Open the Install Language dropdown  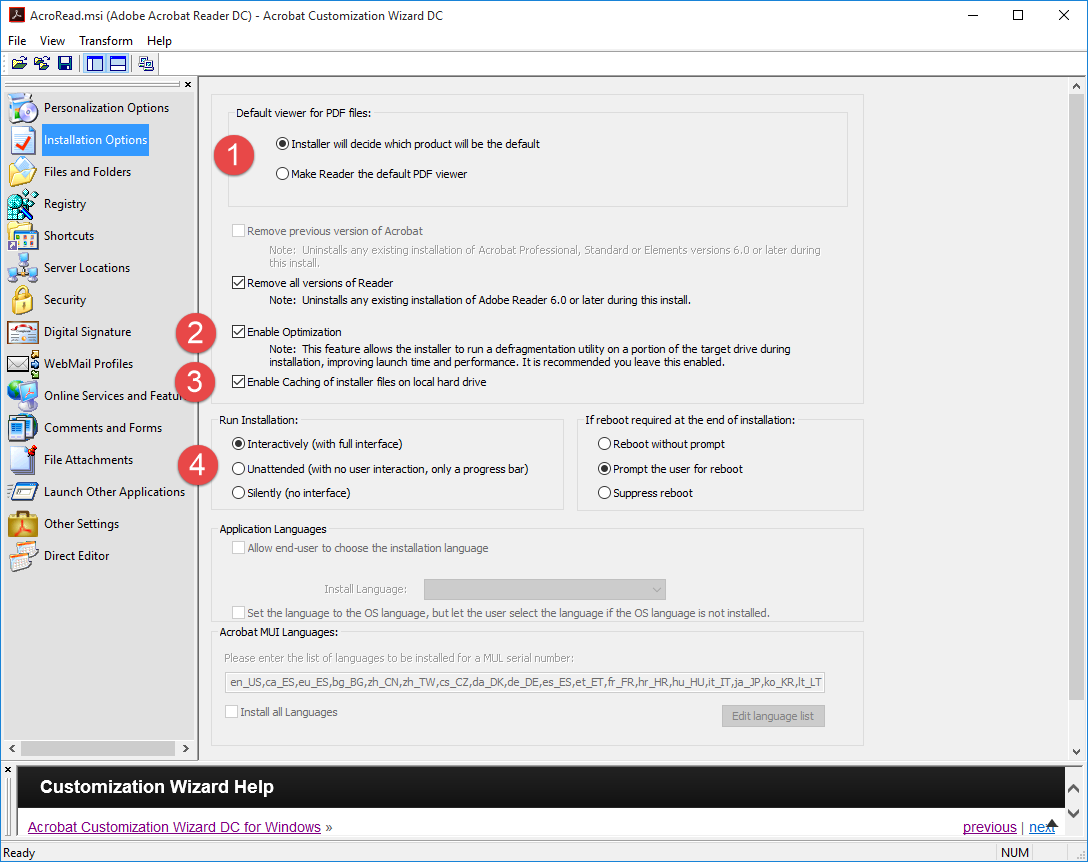(545, 589)
